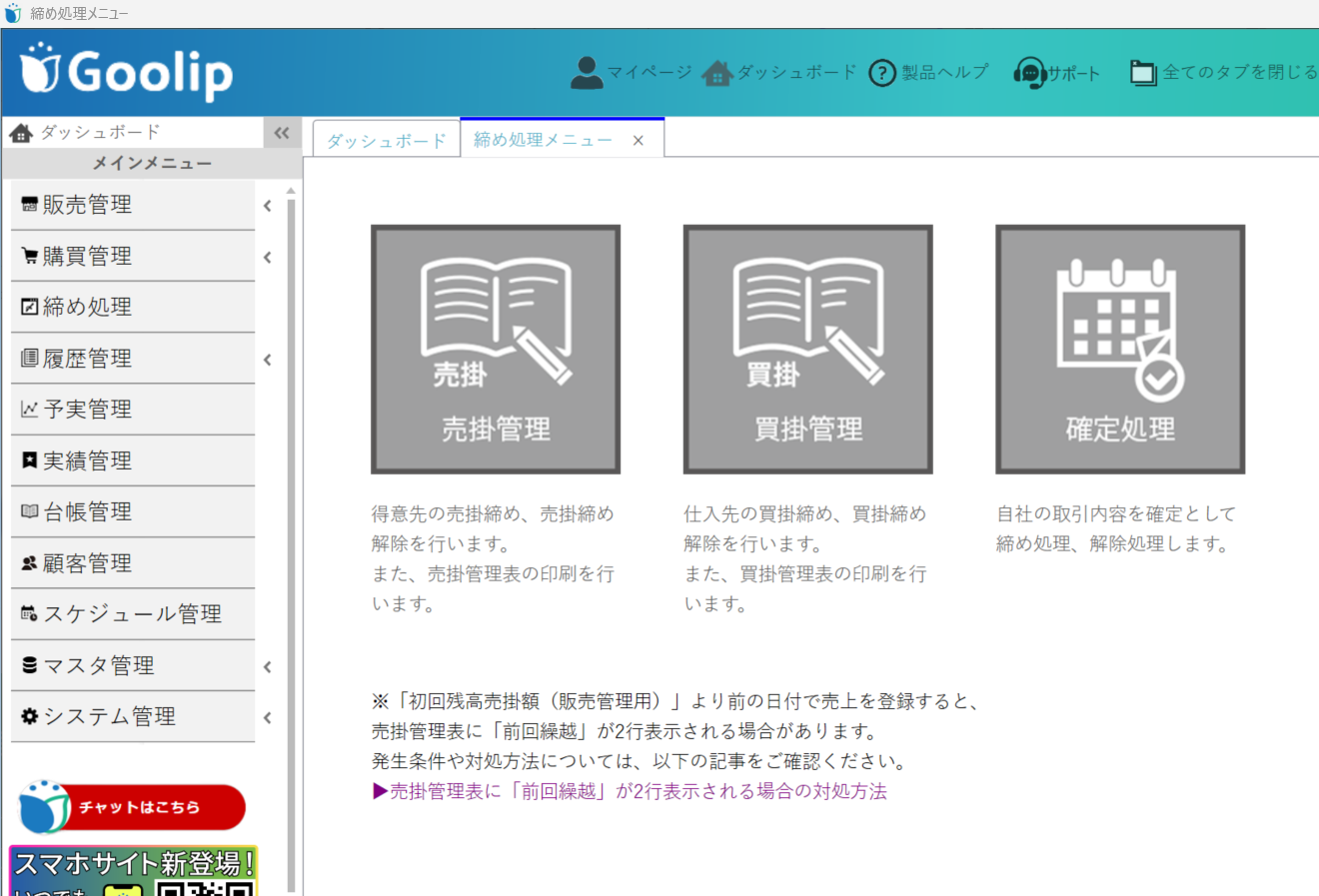
Task: Open 予実管理 in main menu
Action: (x=133, y=410)
